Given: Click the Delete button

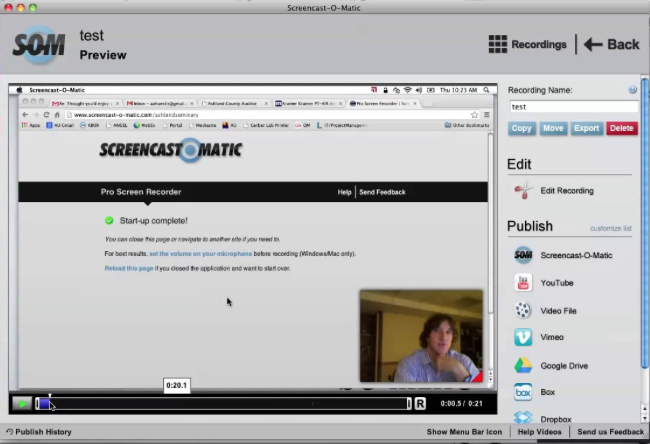Looking at the screenshot, I should [621, 129].
